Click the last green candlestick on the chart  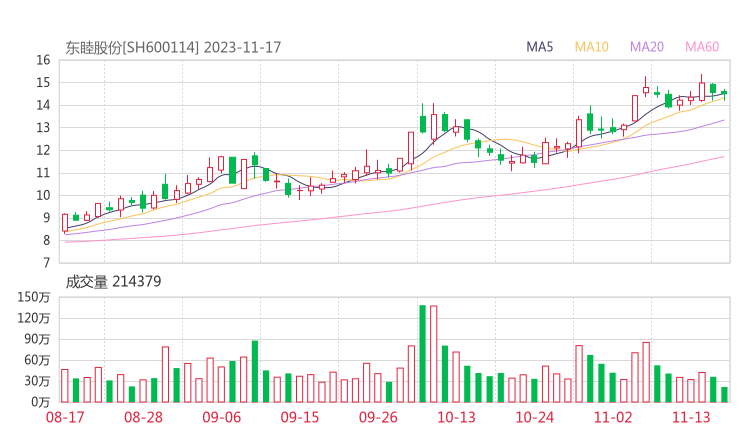pyautogui.click(x=724, y=93)
